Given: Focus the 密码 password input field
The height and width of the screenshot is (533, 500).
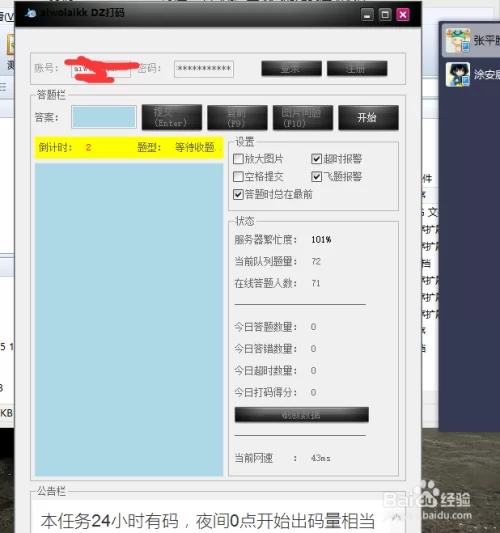Looking at the screenshot, I should pyautogui.click(x=204, y=69).
